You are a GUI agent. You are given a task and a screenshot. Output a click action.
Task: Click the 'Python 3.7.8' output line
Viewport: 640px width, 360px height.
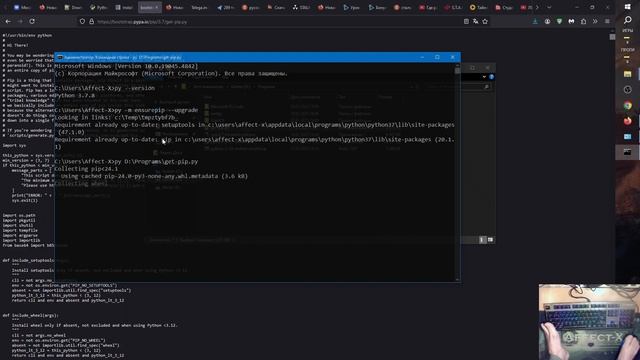click(x=75, y=95)
